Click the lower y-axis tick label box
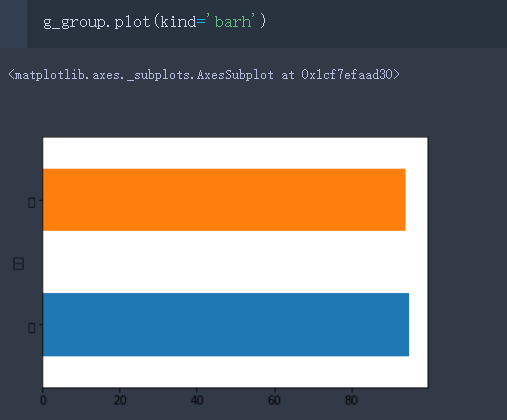 [32, 328]
